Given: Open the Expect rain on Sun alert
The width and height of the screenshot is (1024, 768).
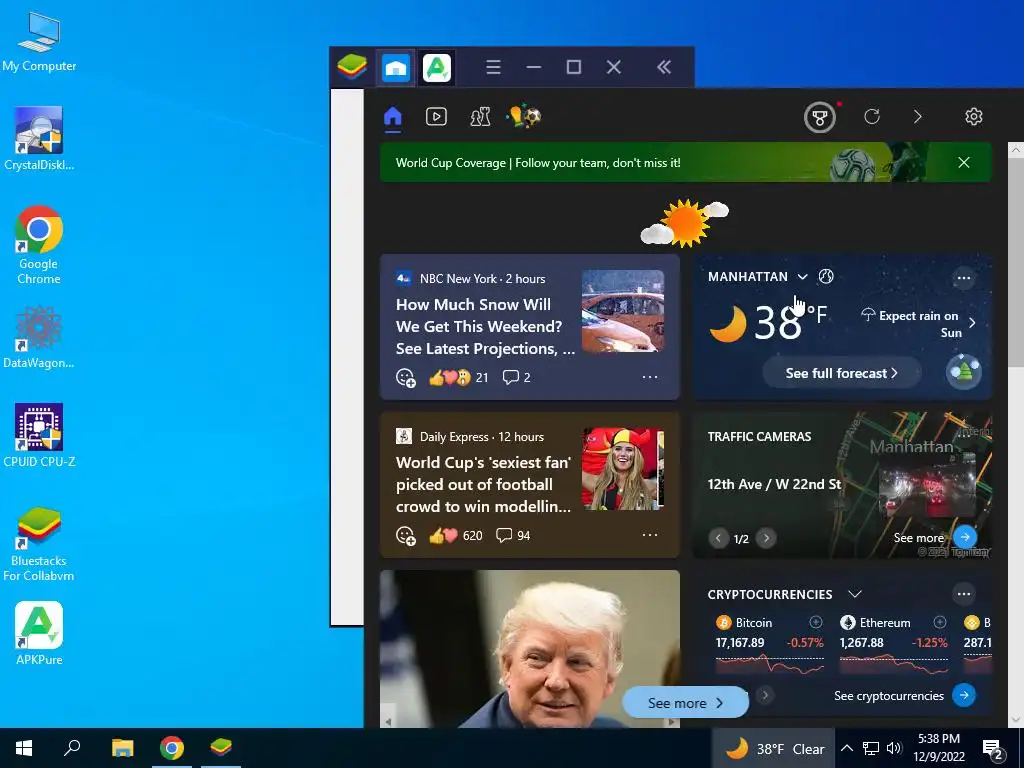Looking at the screenshot, I should click(x=920, y=323).
